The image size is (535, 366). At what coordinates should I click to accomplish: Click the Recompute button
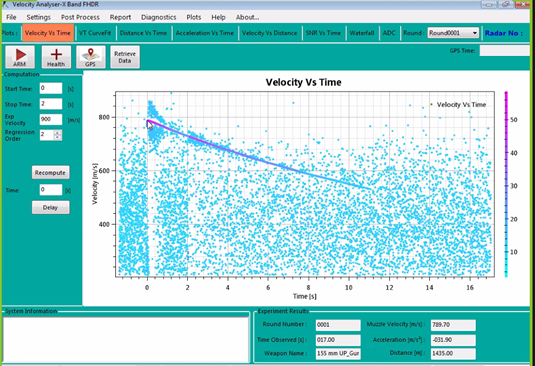[50, 173]
